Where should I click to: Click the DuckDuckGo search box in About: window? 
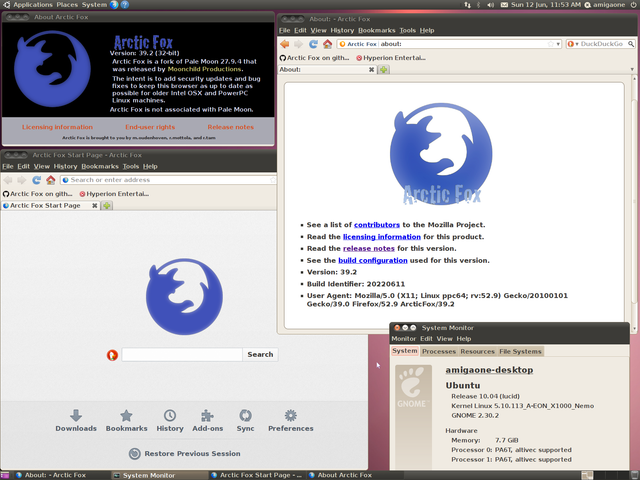click(601, 44)
